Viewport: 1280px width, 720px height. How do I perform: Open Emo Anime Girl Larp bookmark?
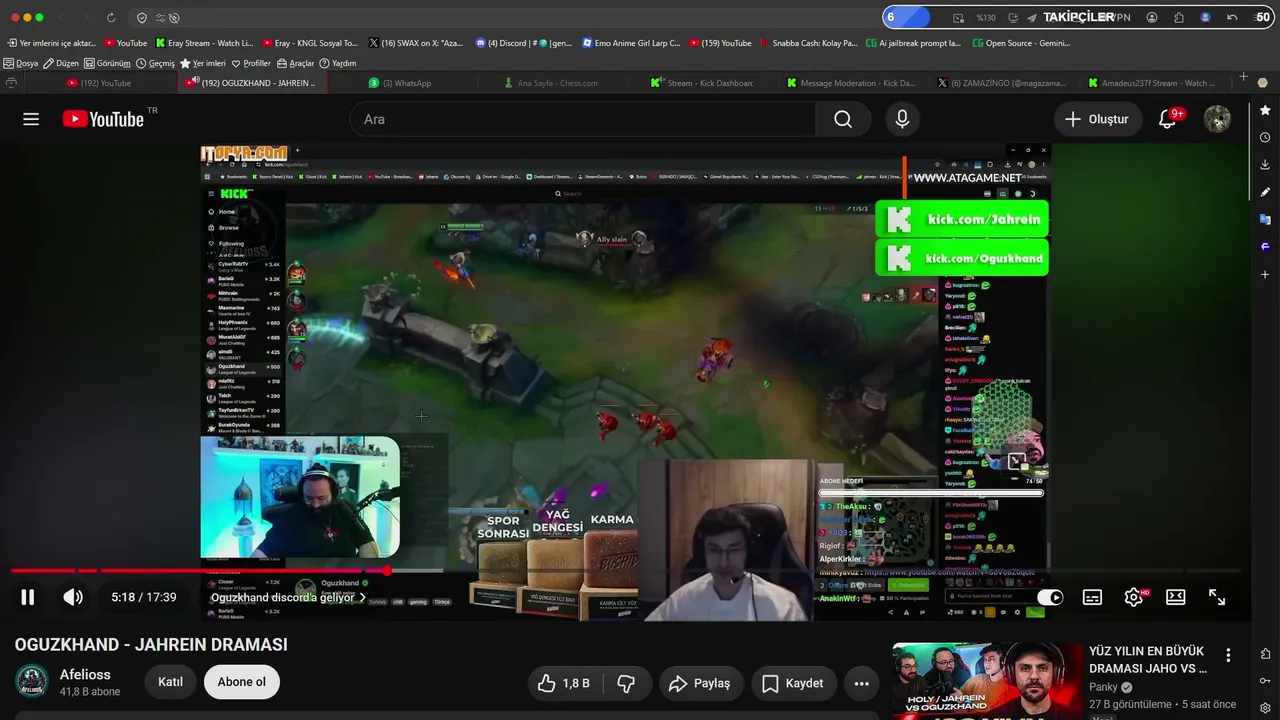(x=631, y=43)
